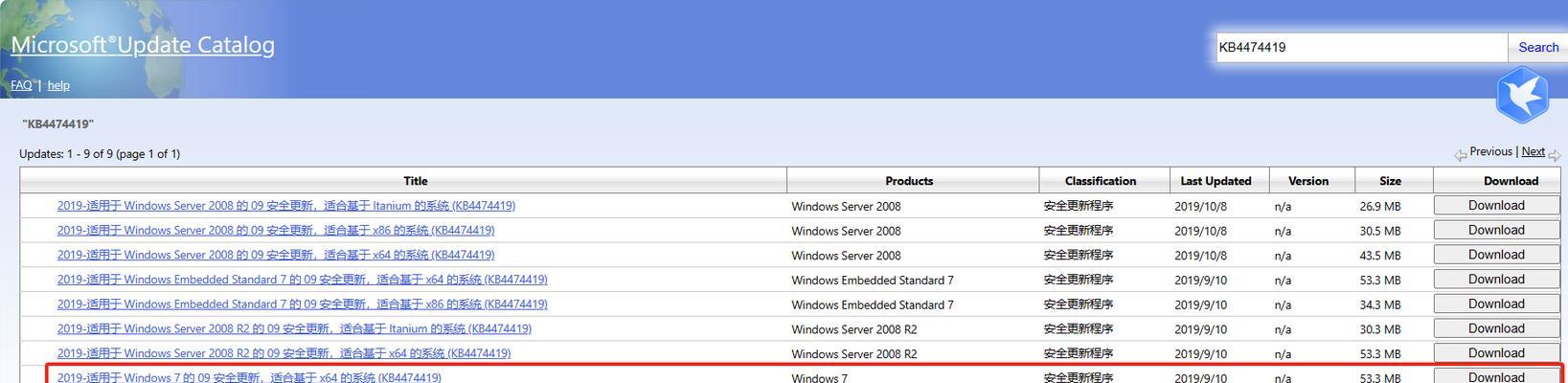The image size is (1568, 383).
Task: Open Windows Embedded Standard 7 x86 update
Action: click(303, 304)
